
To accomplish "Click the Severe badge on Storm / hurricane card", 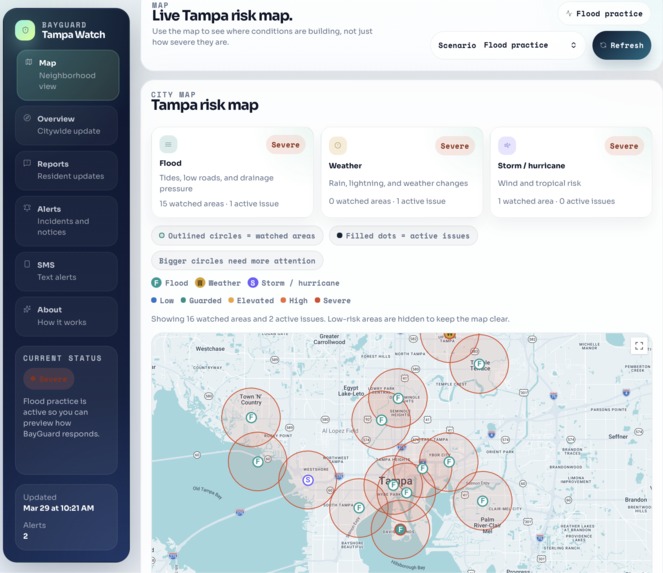I will 624,146.
